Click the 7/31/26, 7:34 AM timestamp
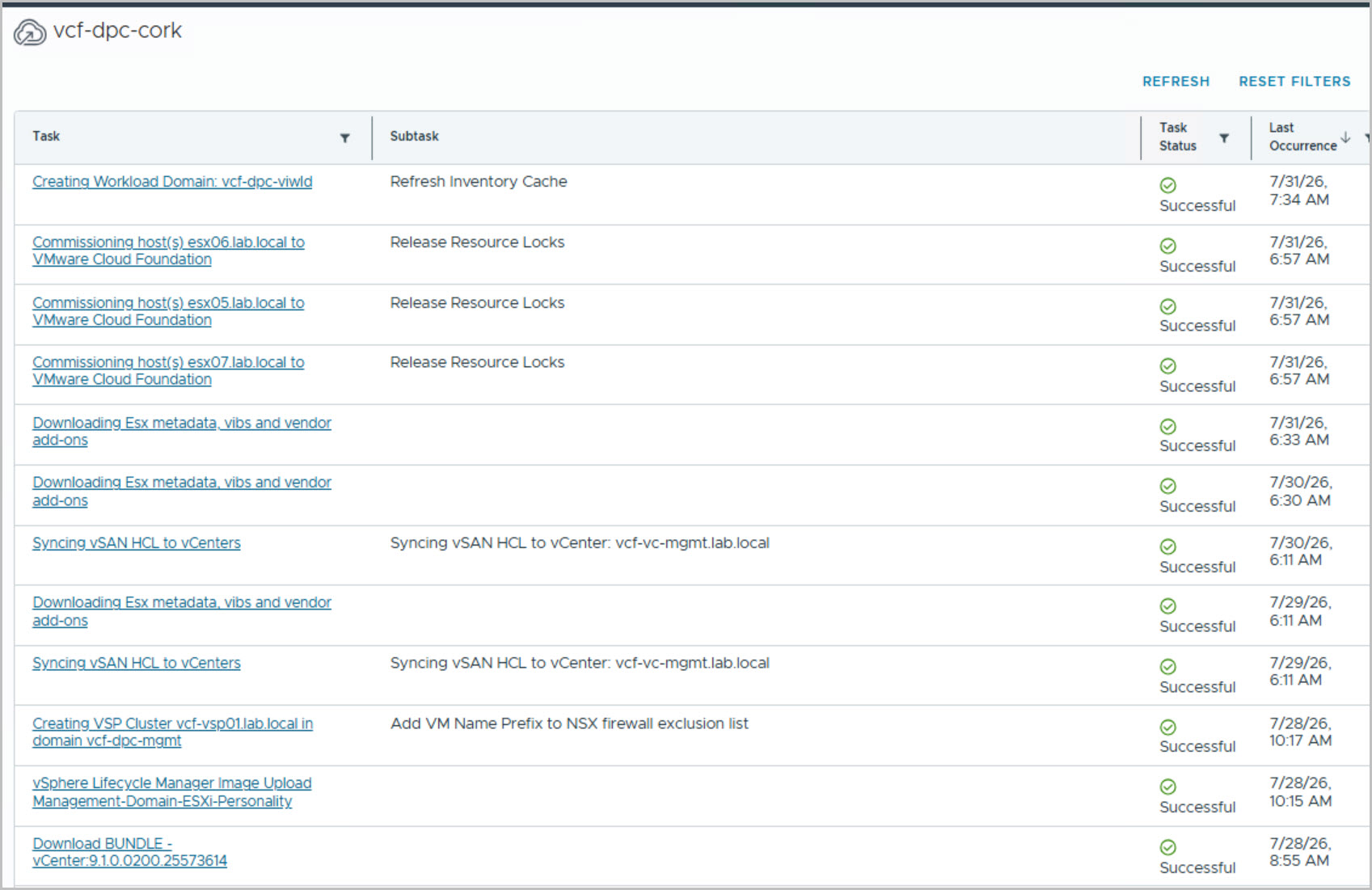The width and height of the screenshot is (1372, 890). pos(1299,191)
